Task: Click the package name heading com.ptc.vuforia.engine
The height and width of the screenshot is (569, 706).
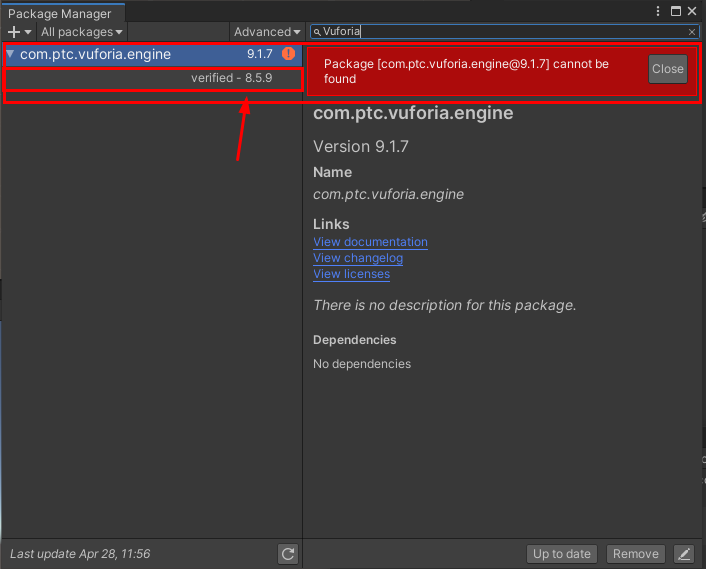Action: click(413, 113)
